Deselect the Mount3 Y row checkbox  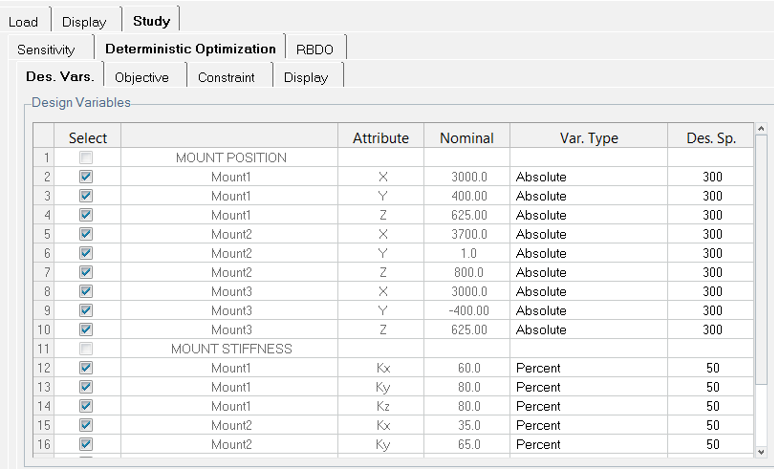coord(86,311)
